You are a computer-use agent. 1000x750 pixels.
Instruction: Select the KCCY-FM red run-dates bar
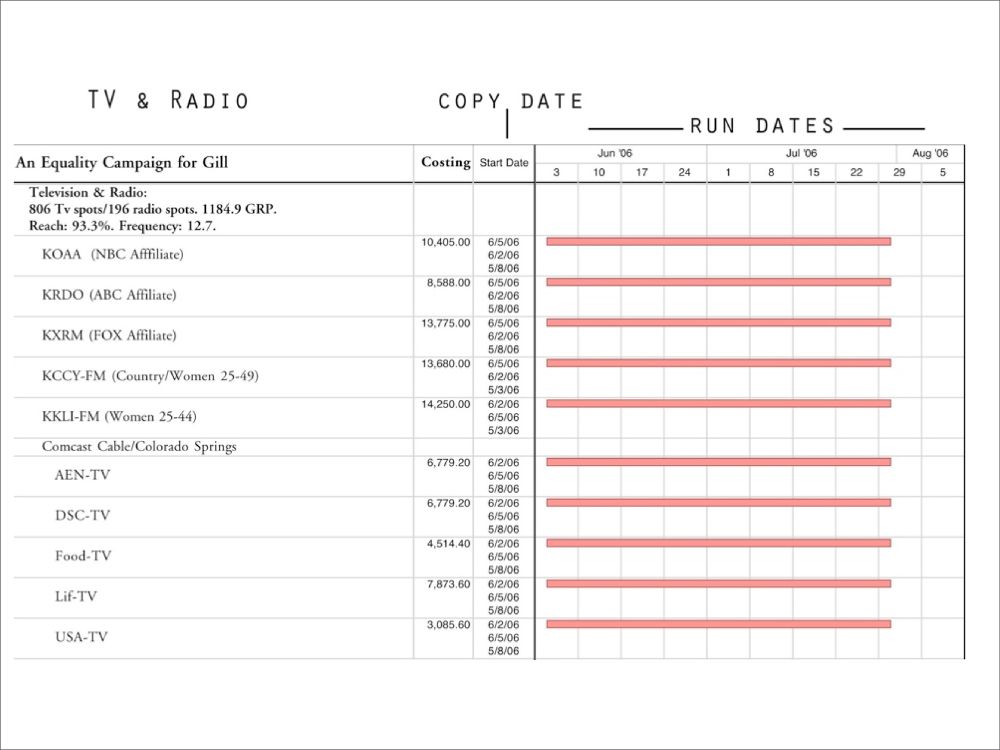pos(719,363)
